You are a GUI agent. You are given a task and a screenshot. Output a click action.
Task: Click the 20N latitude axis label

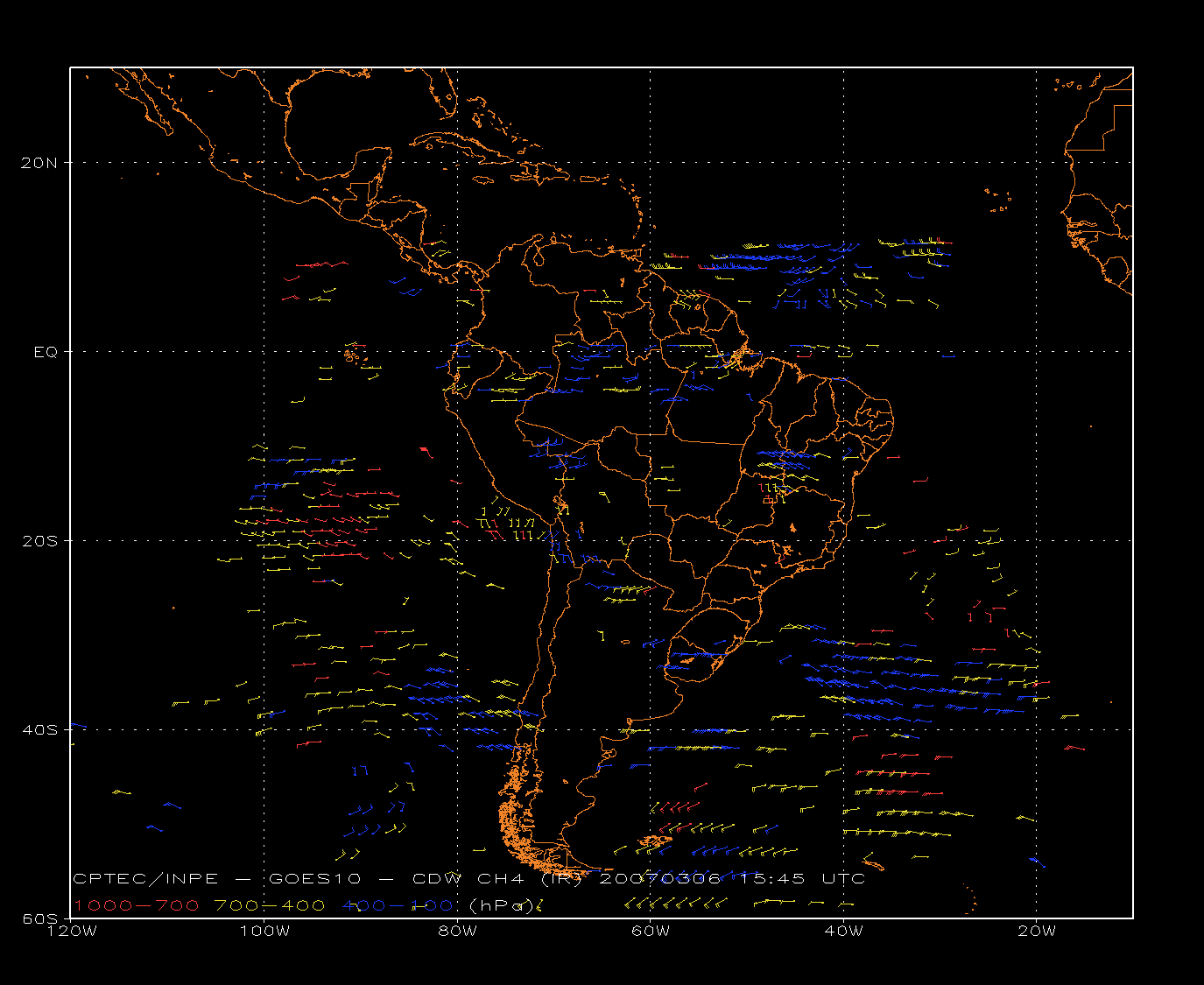41,162
